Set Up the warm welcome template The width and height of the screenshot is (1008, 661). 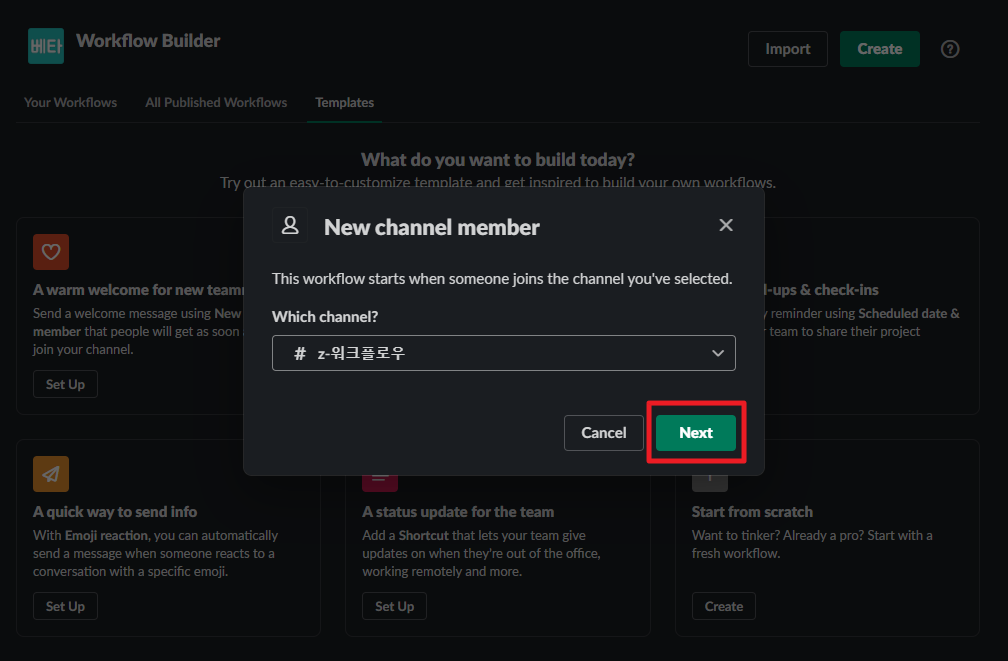[x=65, y=384]
